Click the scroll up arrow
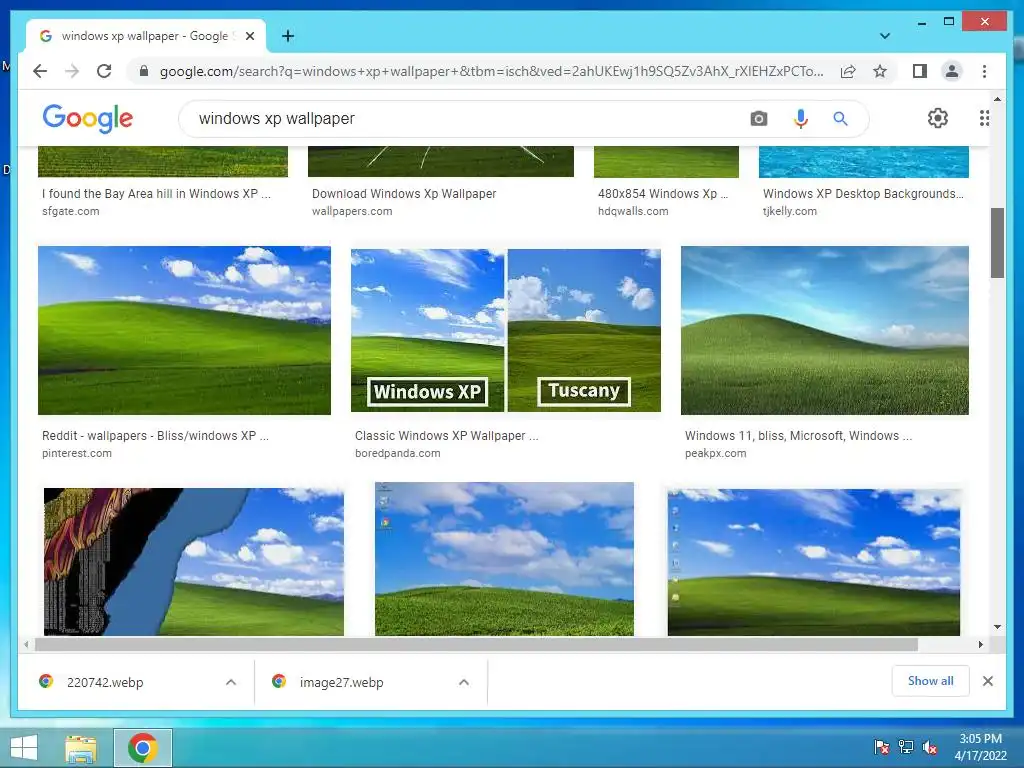This screenshot has width=1024, height=768. [997, 99]
